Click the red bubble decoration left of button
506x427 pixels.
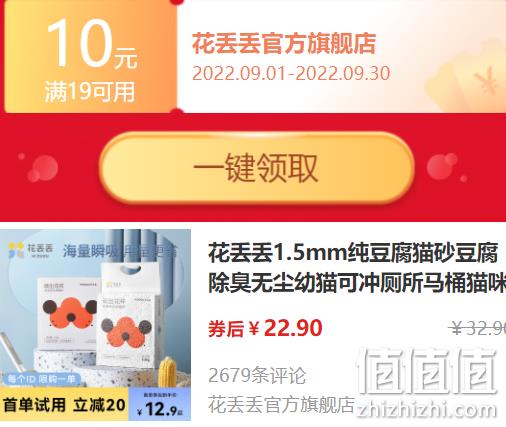(40, 167)
